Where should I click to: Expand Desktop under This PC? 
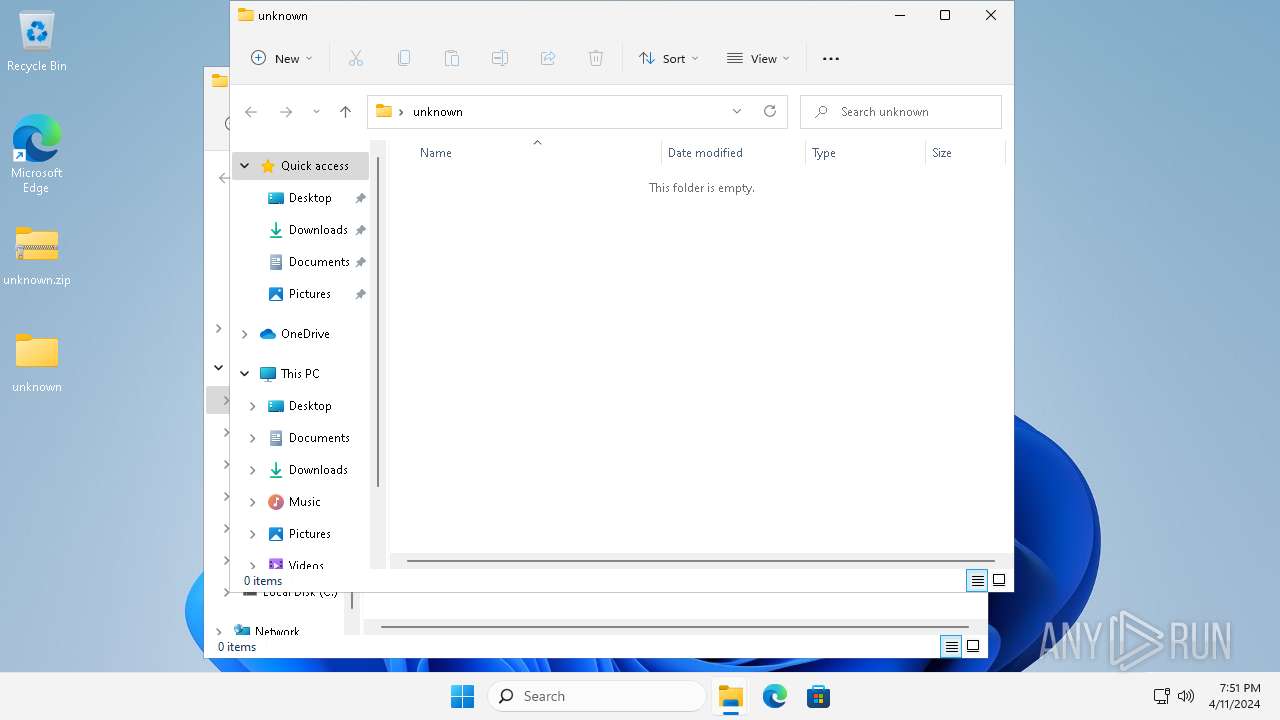252,406
